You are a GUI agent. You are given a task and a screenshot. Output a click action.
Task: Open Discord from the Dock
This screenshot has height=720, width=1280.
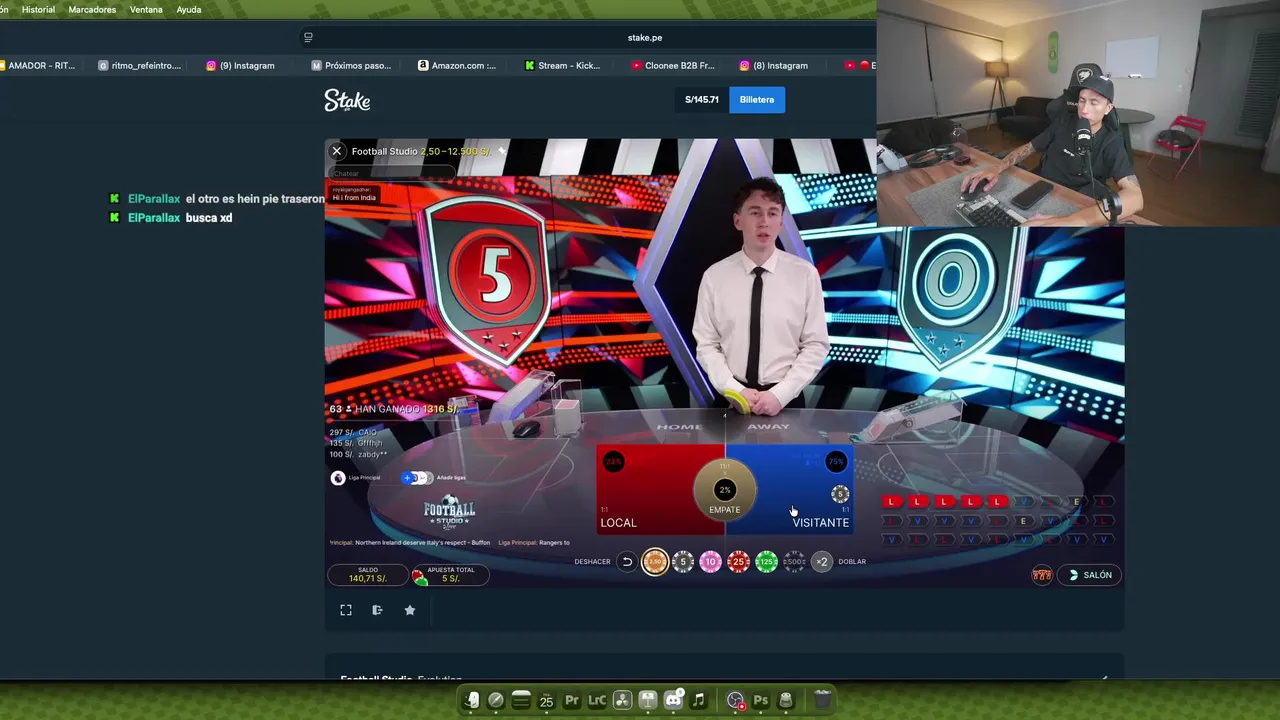(x=673, y=700)
